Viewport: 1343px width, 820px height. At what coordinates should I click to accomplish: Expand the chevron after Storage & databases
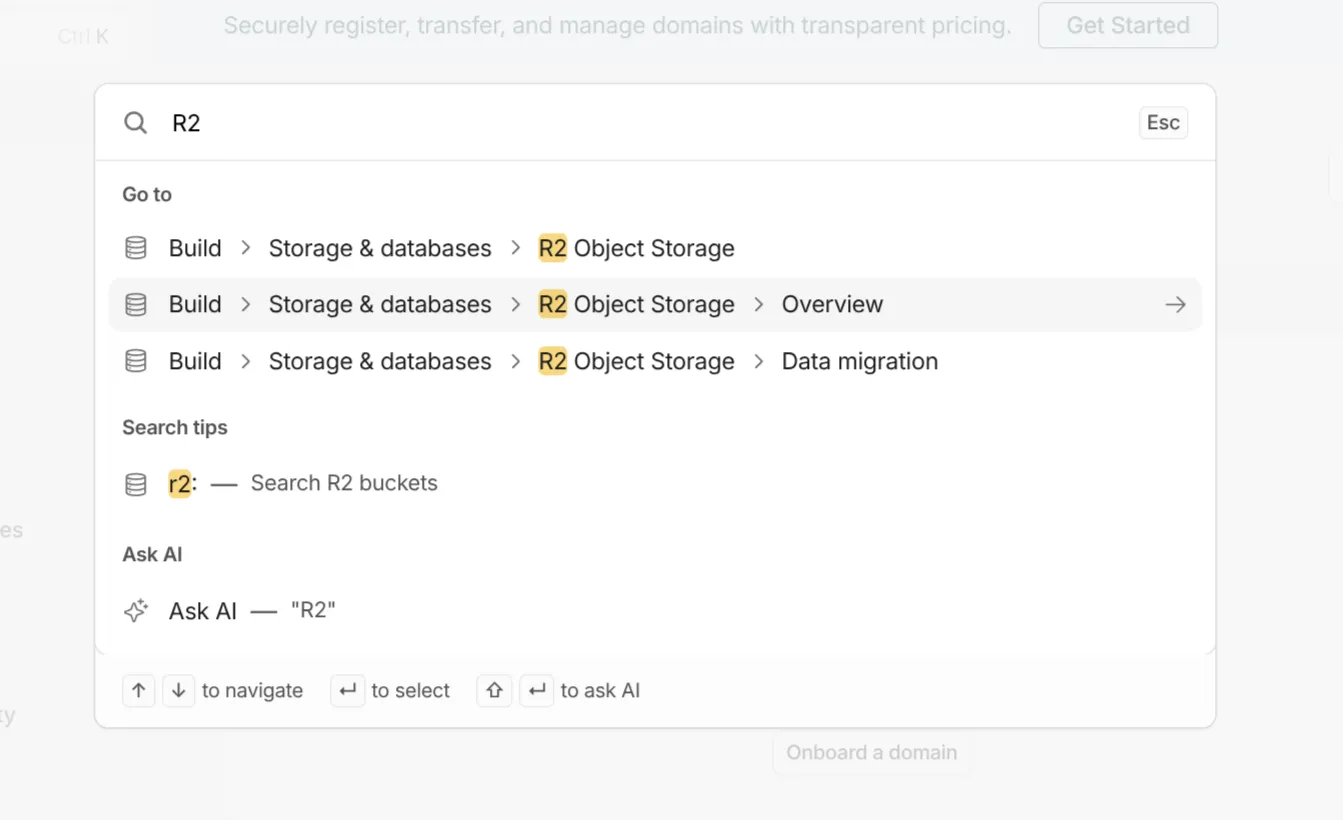point(515,247)
